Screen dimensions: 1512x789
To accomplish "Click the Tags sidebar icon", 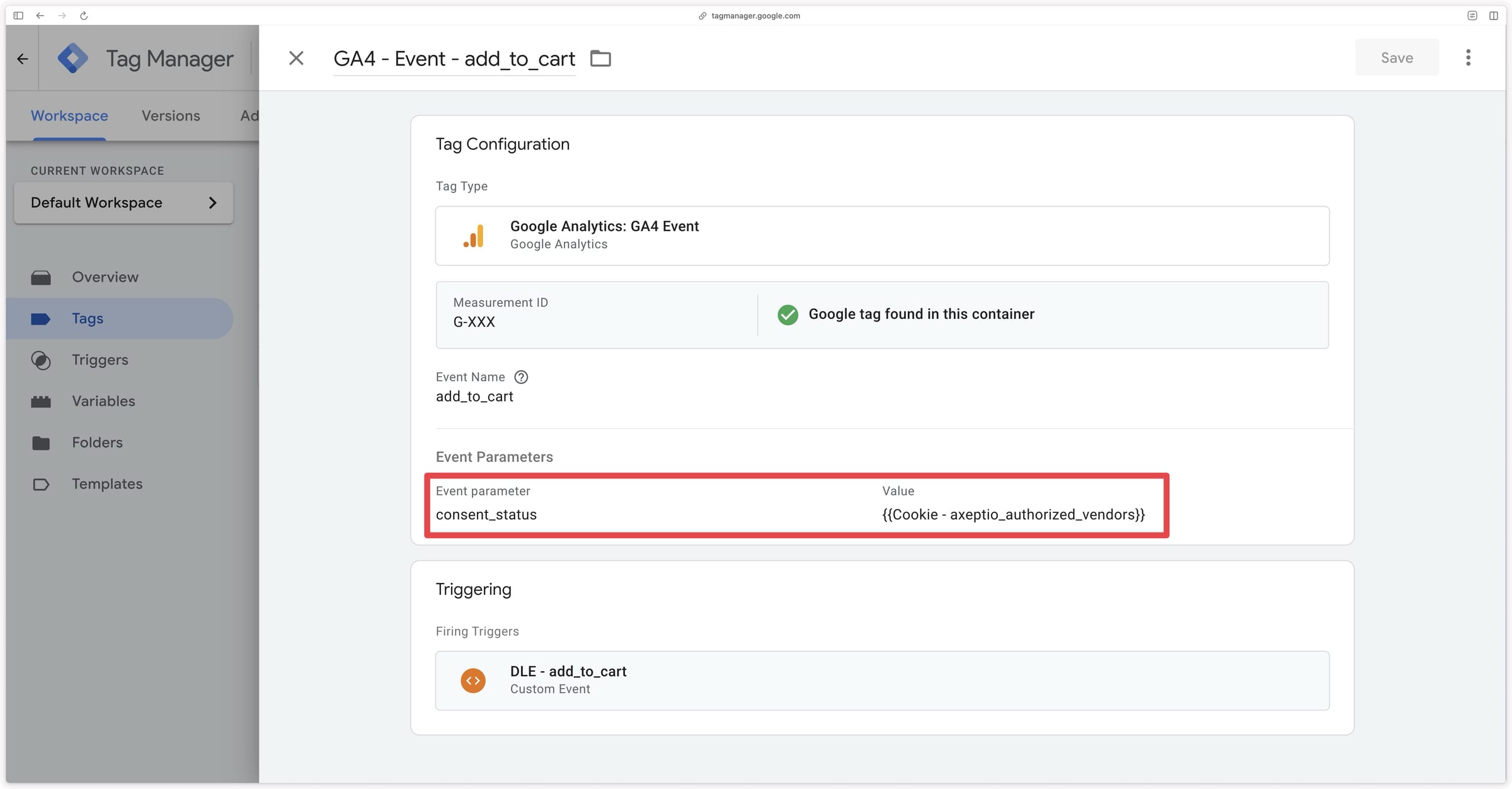I will (41, 319).
